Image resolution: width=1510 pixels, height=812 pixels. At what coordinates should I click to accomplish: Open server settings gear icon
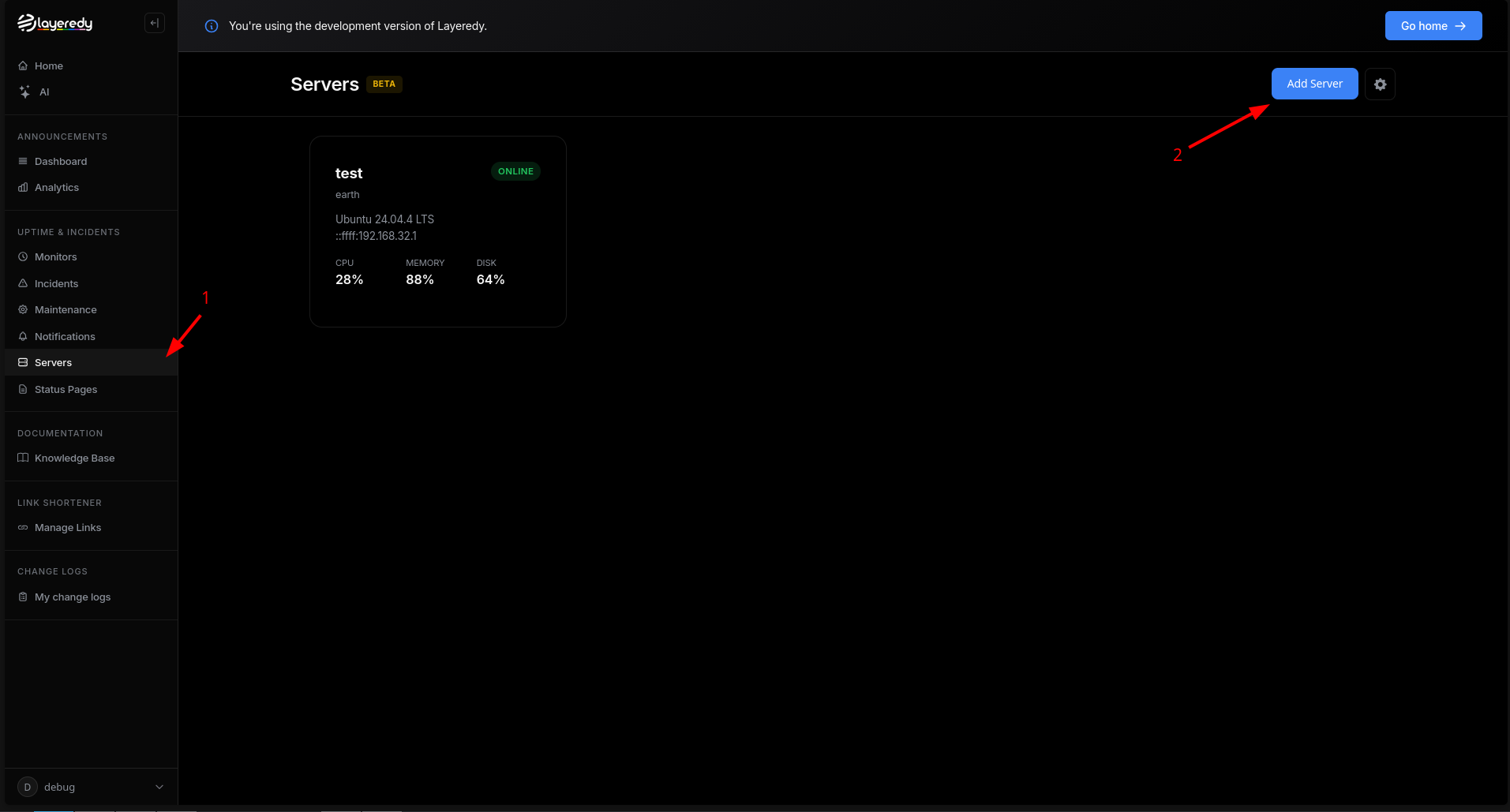point(1380,84)
